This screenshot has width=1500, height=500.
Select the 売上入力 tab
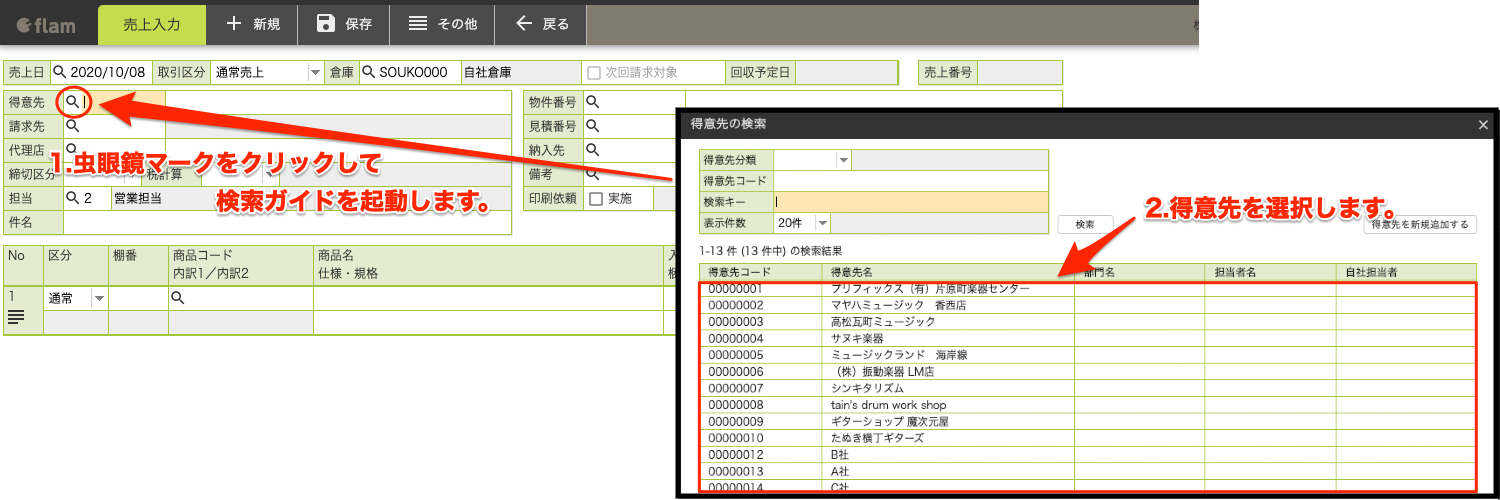(x=152, y=24)
